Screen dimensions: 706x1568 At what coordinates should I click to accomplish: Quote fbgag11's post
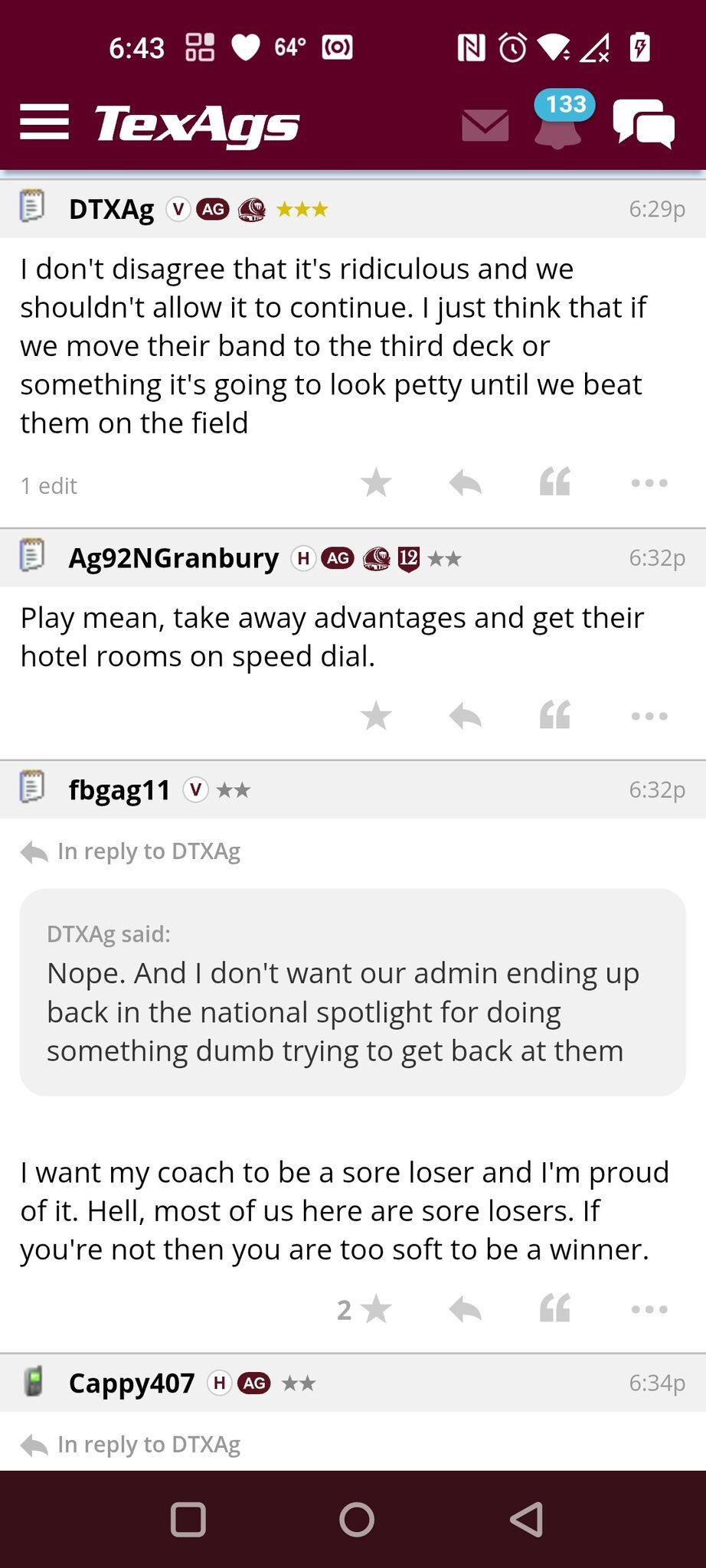click(554, 1310)
